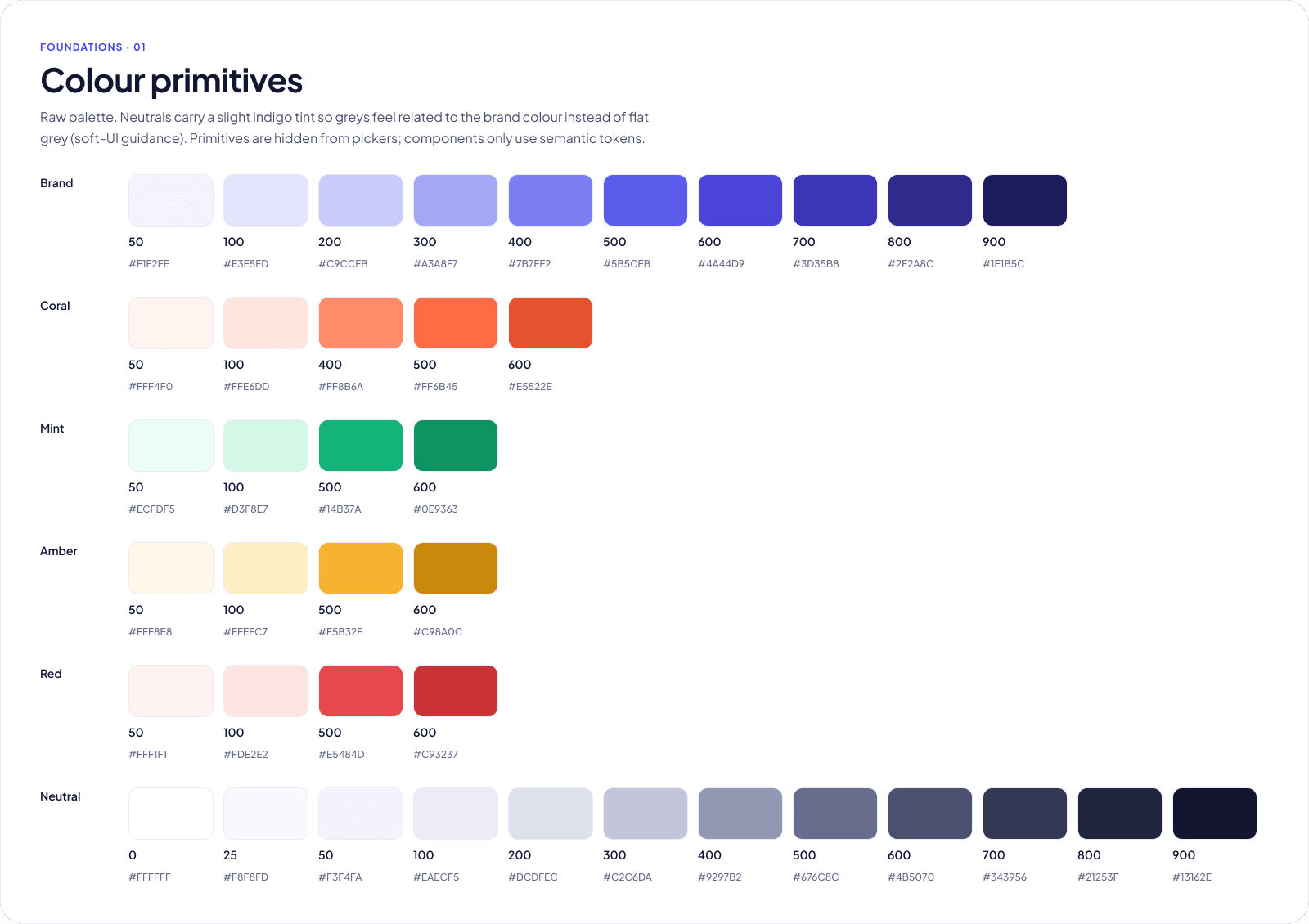The height and width of the screenshot is (924, 1309).
Task: Click the Brand 50 swatch
Action: [x=171, y=200]
